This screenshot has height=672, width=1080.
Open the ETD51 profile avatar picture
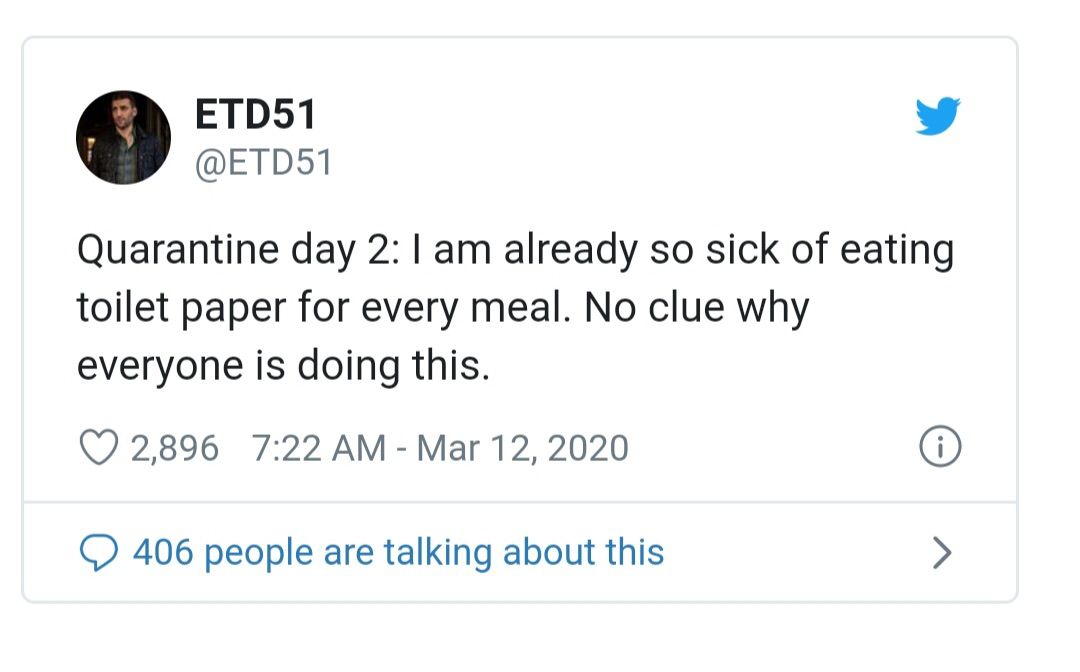coord(123,138)
